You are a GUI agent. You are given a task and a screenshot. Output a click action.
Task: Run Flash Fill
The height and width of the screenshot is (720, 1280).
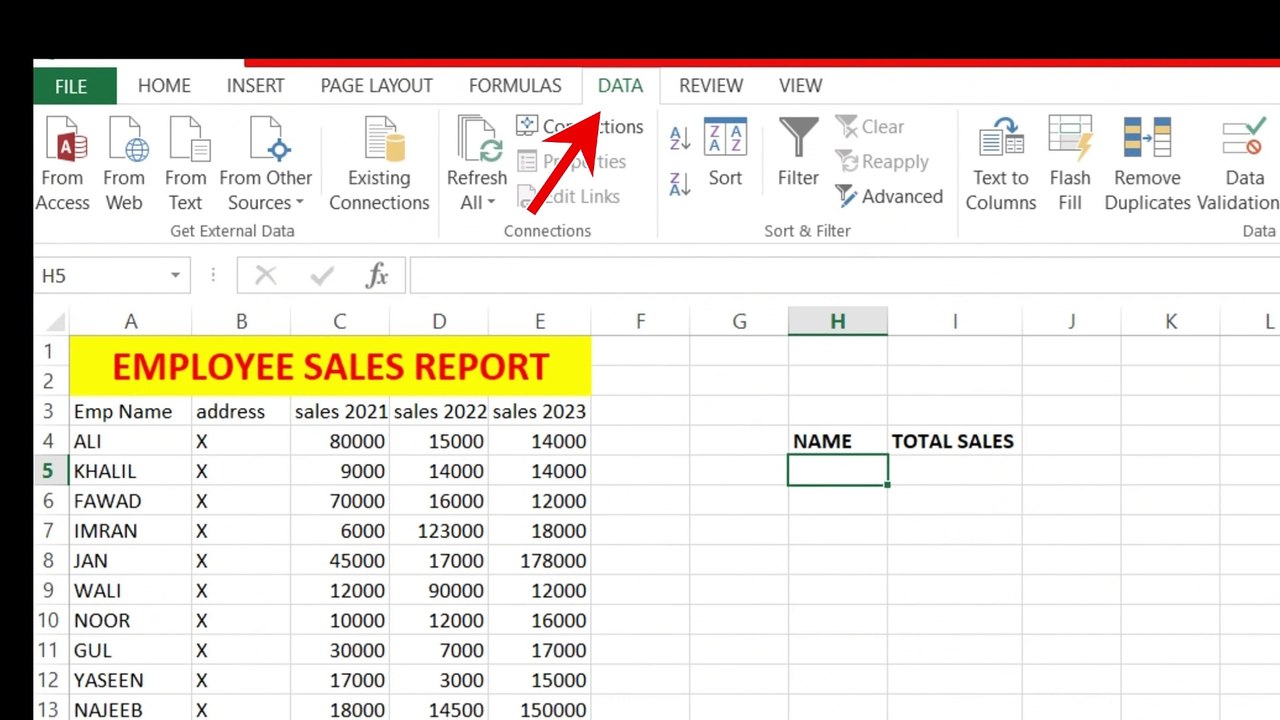pos(1070,163)
